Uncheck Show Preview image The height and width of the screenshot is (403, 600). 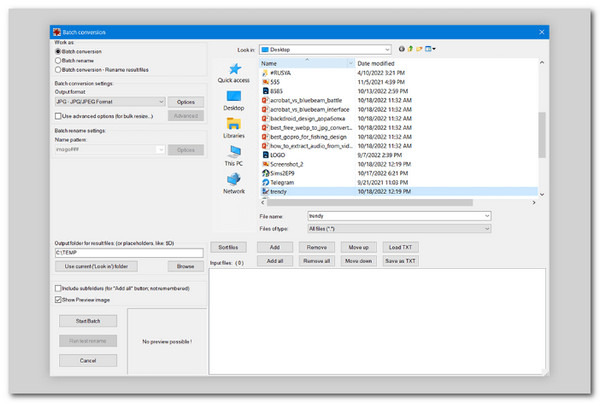[x=57, y=299]
